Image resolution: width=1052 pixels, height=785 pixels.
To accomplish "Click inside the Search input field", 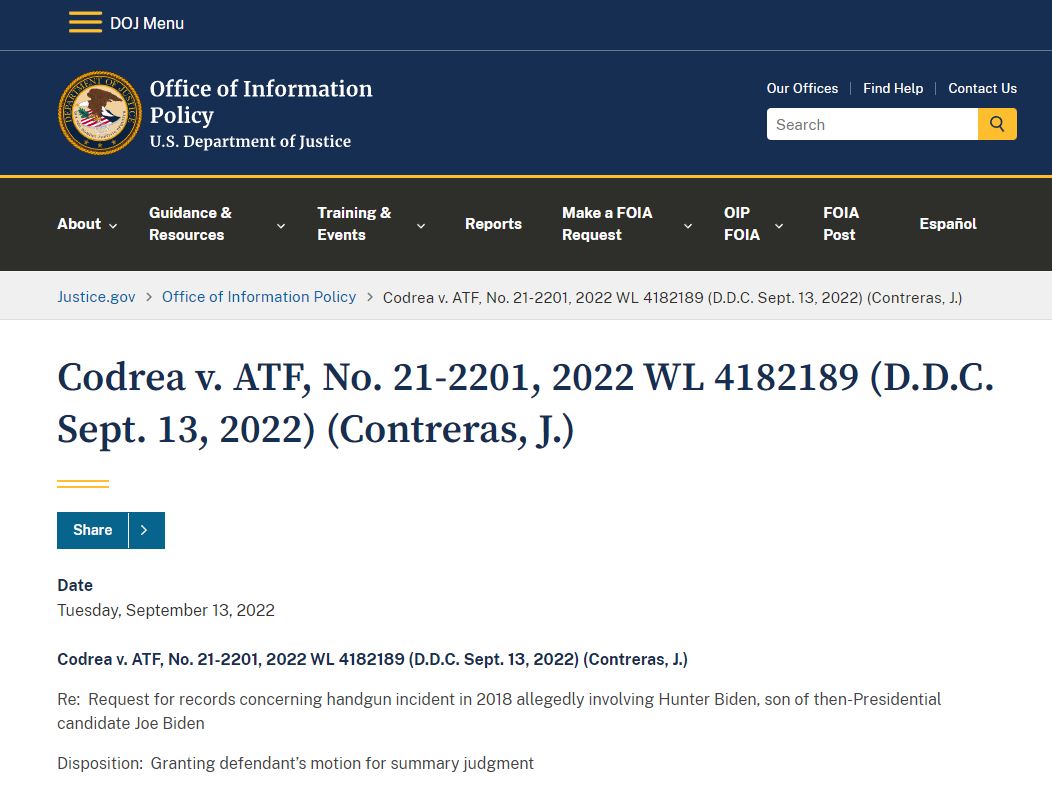I will tap(872, 124).
